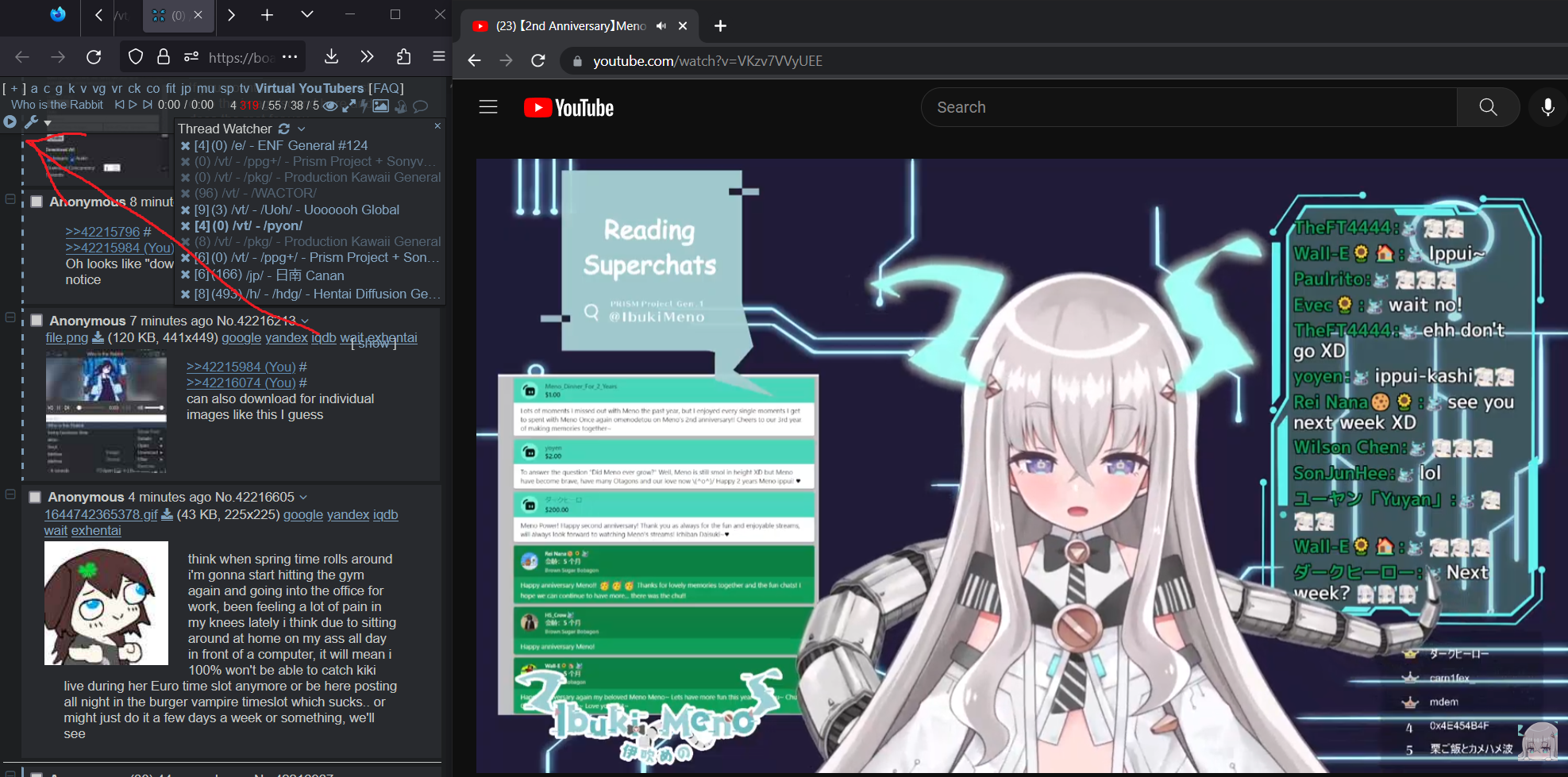
Task: Open the YouTube hamburger guide menu
Action: [x=488, y=107]
